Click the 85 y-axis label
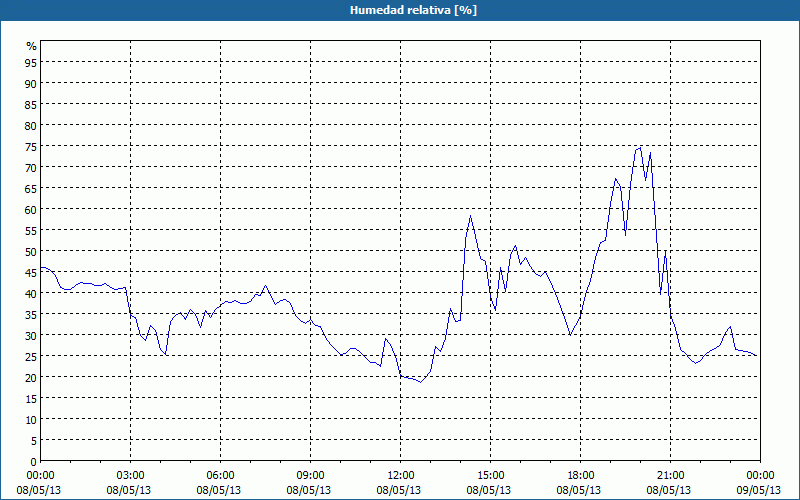 click(x=31, y=104)
